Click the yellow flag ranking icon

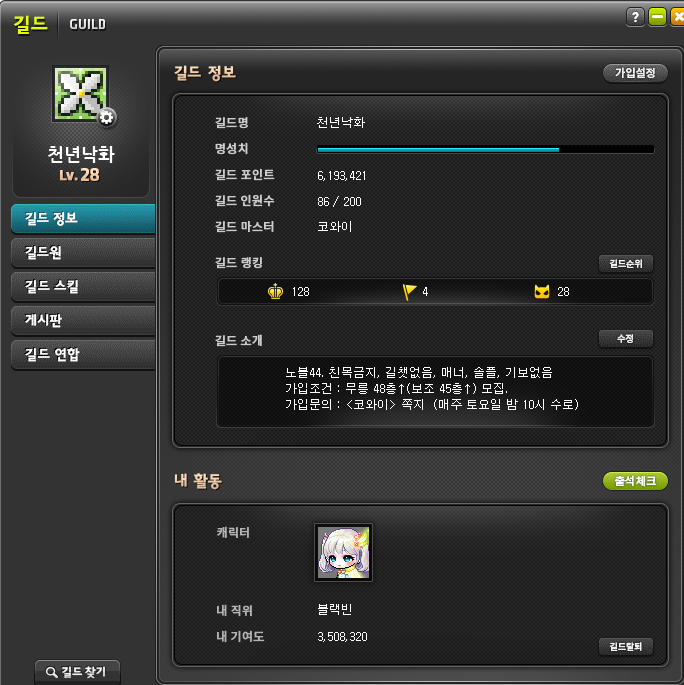coord(409,291)
